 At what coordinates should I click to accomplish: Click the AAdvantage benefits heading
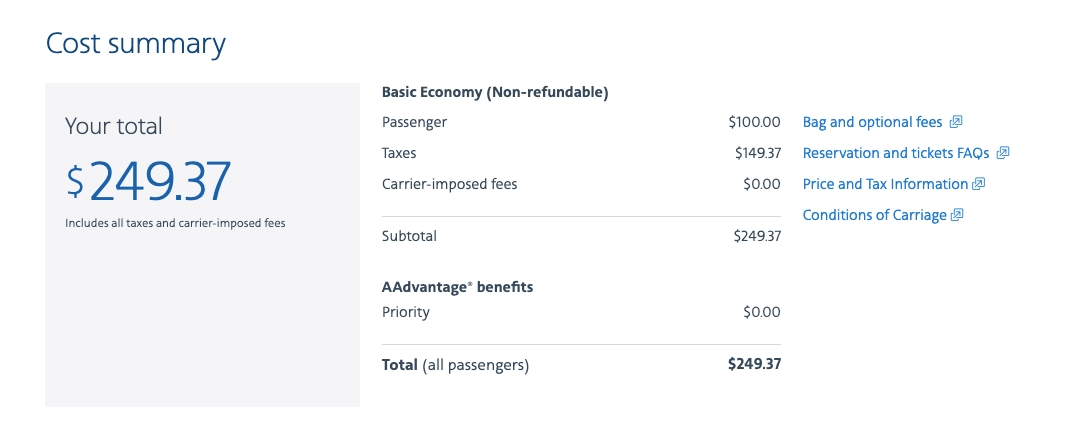click(457, 287)
